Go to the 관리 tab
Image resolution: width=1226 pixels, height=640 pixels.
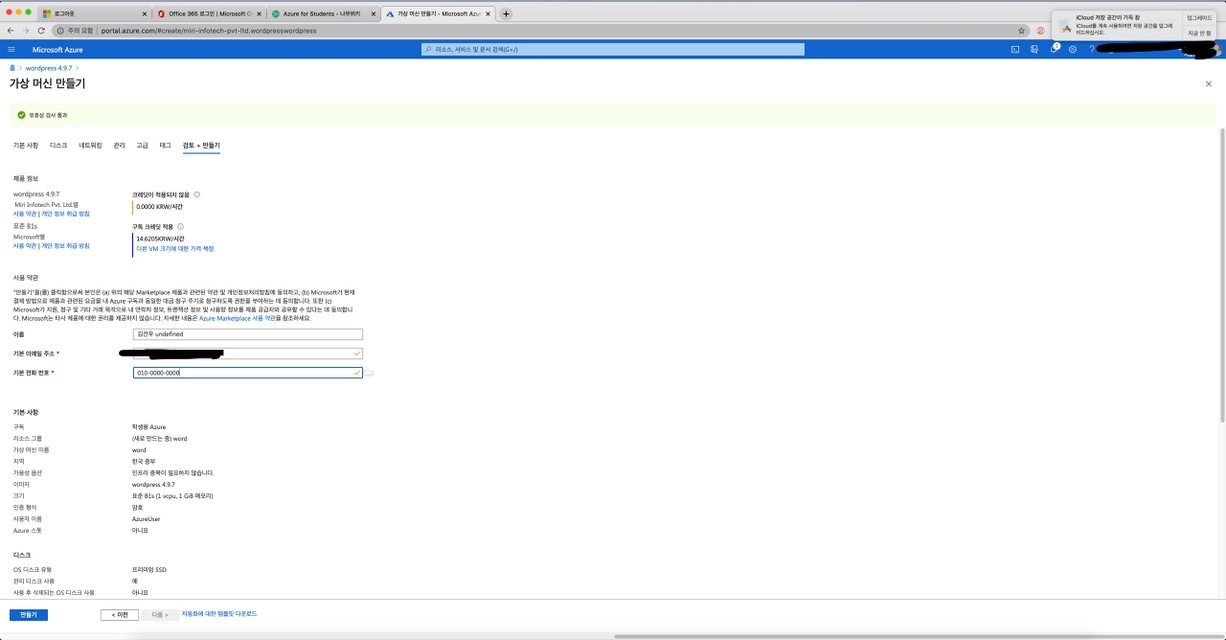119,146
